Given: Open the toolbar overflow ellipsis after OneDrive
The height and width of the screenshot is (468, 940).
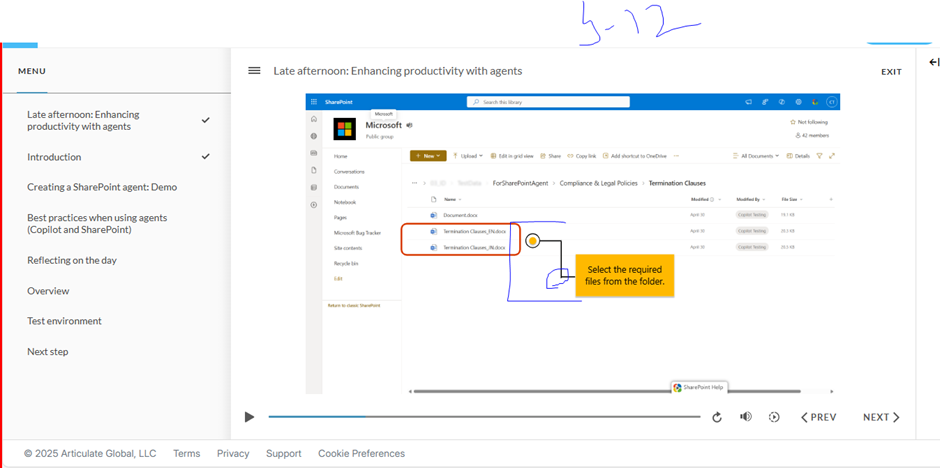Looking at the screenshot, I should (x=676, y=156).
